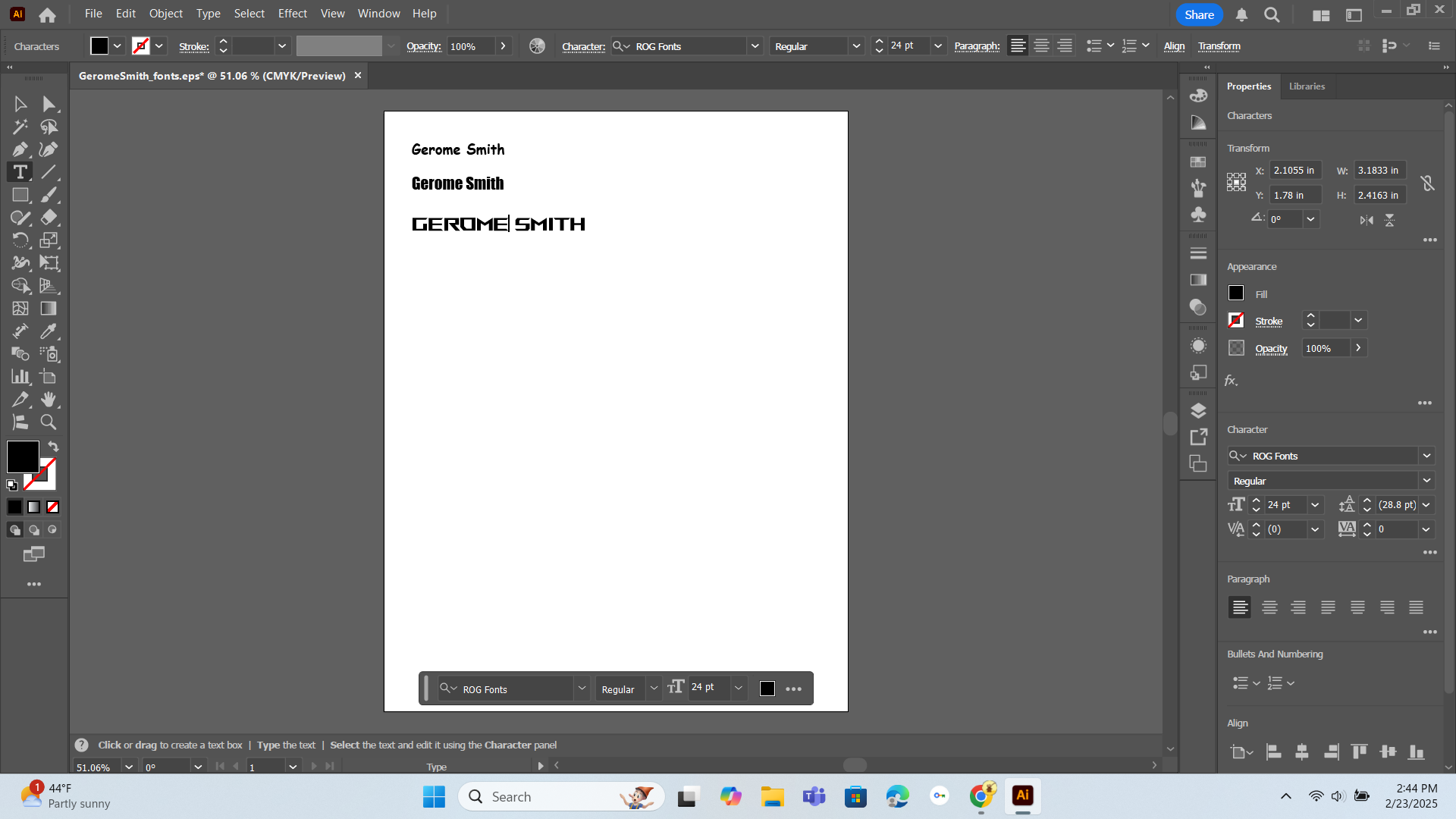This screenshot has height=819, width=1456.
Task: Activate the Zoom tool
Action: coord(49,422)
